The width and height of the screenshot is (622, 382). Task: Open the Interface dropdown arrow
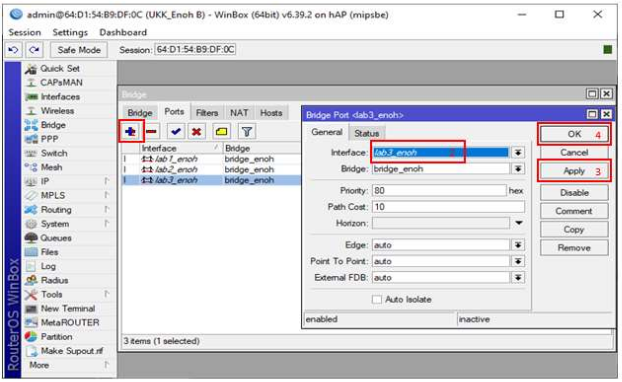(518, 153)
